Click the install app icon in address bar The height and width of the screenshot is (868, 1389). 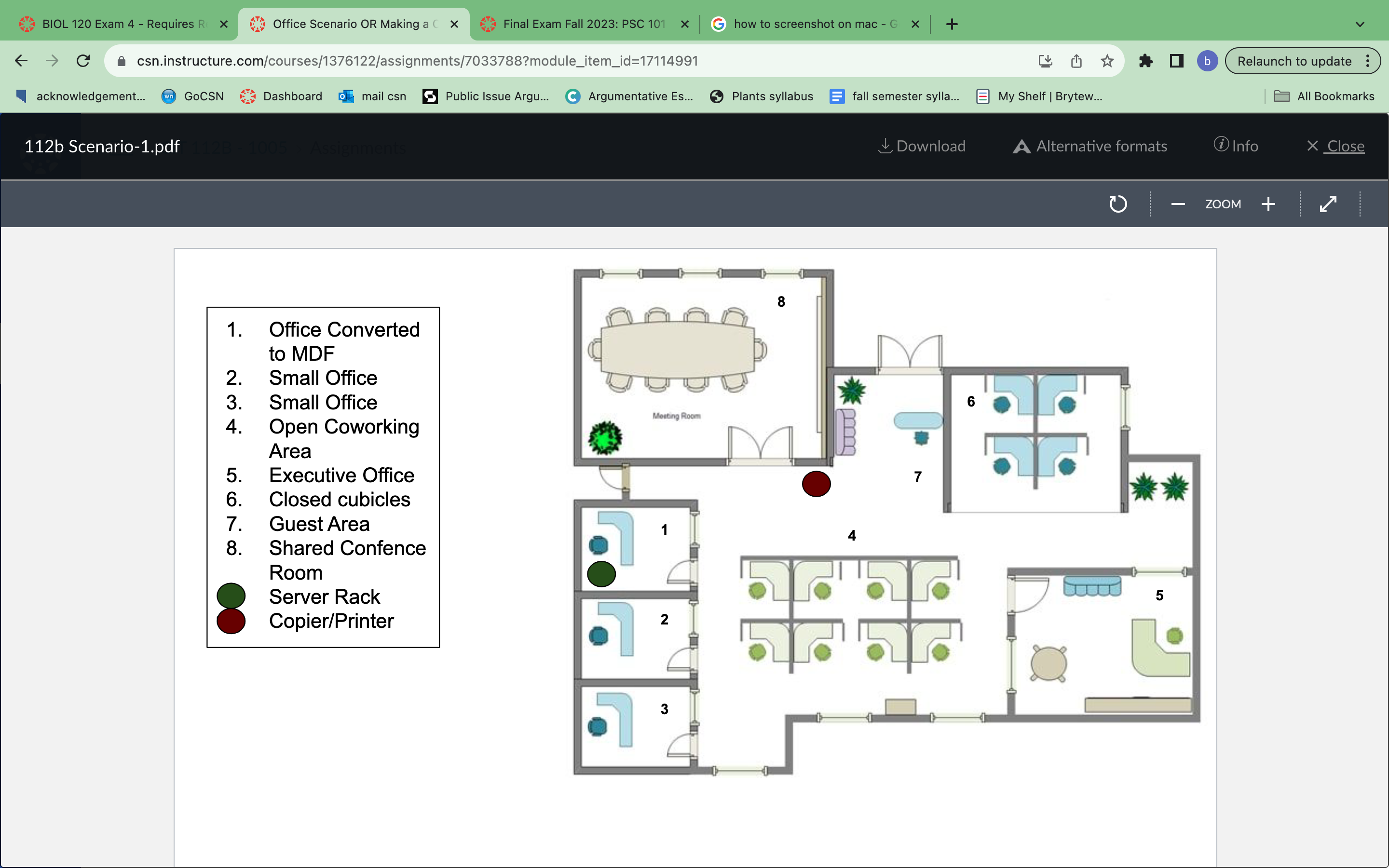[1045, 61]
